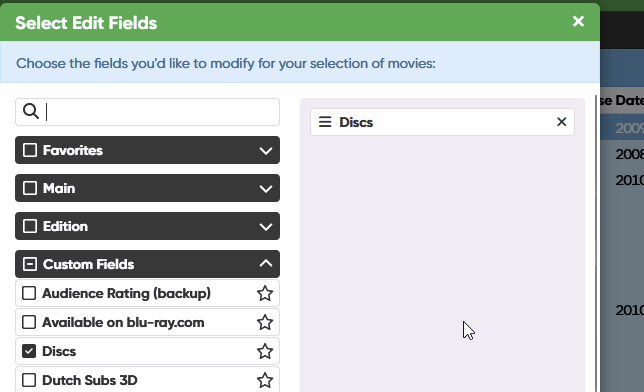The height and width of the screenshot is (392, 644).
Task: Click the Available on blu-ray.com label
Action: pos(123,322)
